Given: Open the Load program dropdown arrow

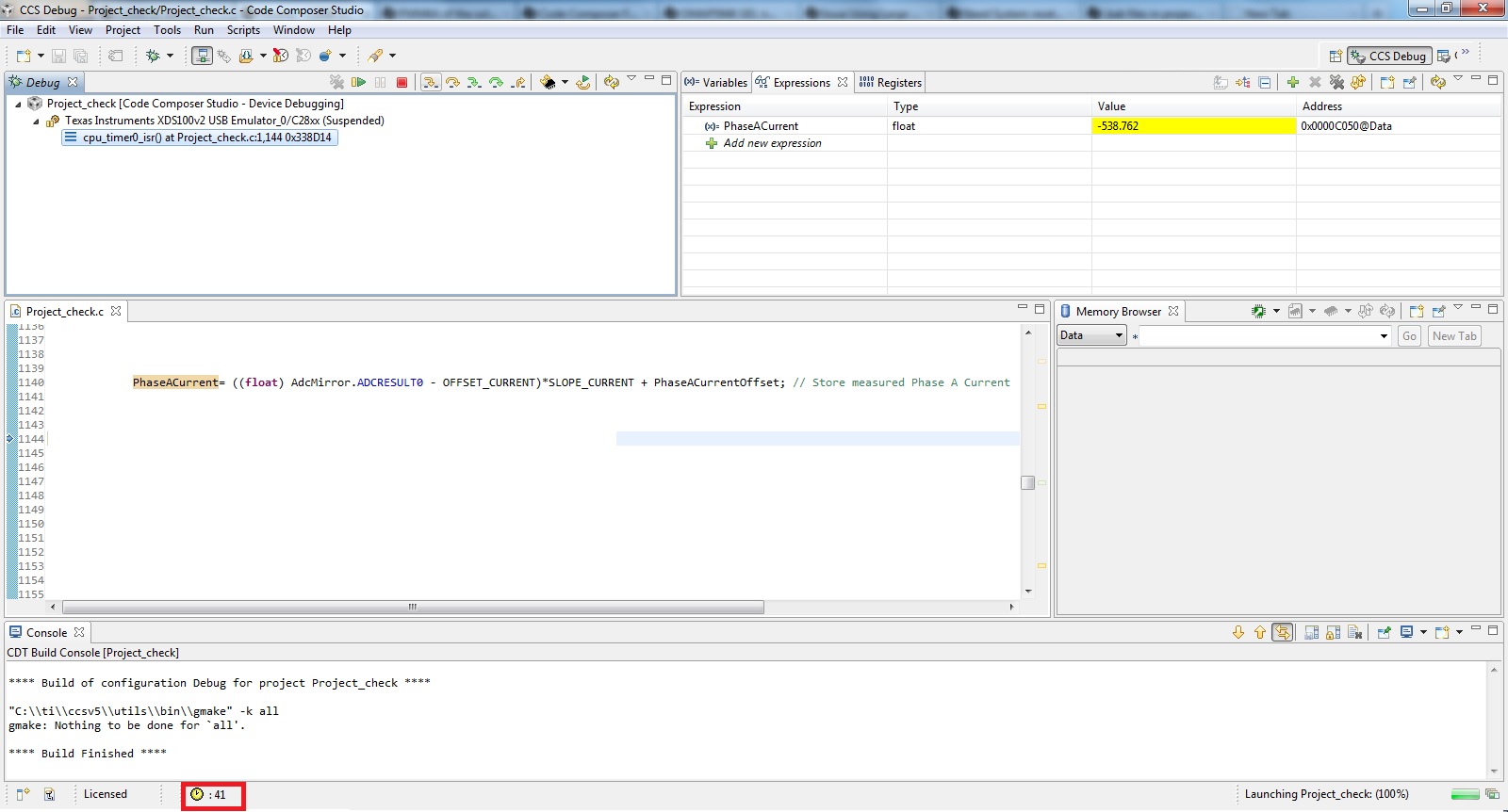Looking at the screenshot, I should (x=263, y=57).
